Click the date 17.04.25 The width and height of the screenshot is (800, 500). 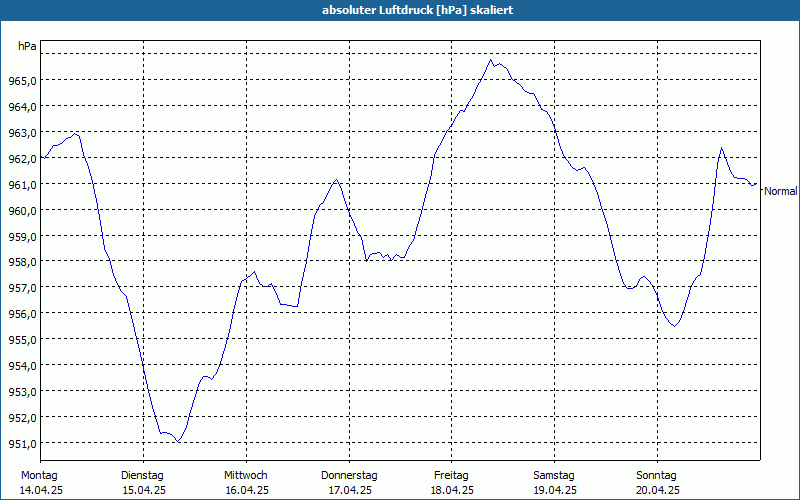350,491
